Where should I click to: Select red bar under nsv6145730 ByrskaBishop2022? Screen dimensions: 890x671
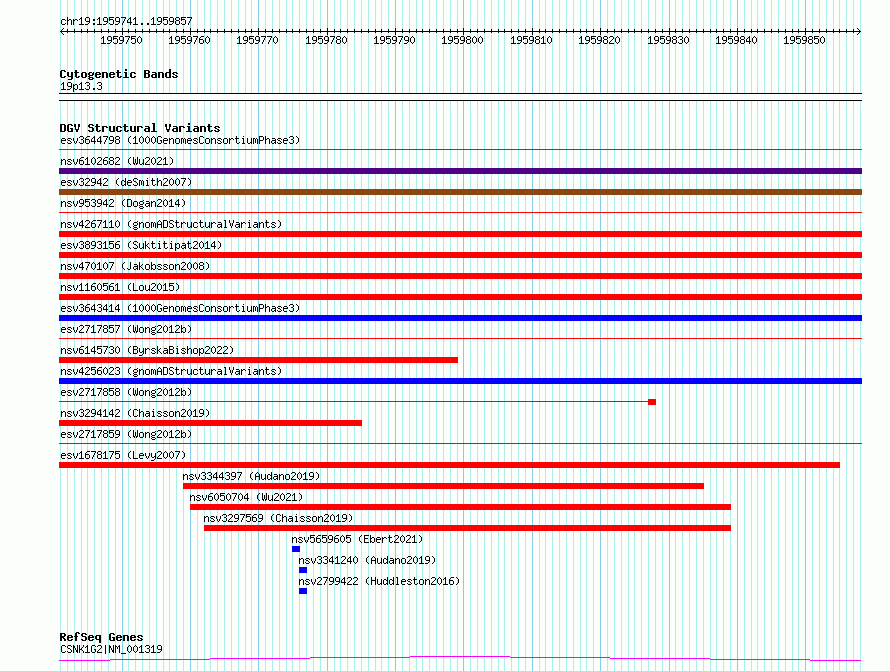(x=258, y=360)
